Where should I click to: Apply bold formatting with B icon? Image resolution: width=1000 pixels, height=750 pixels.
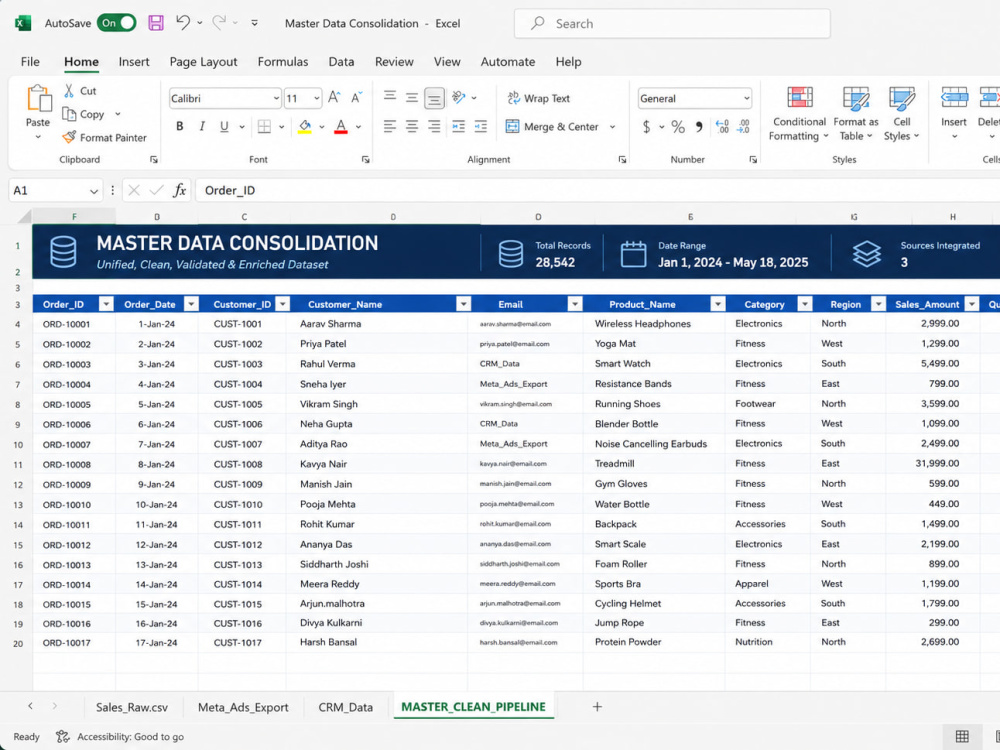click(x=180, y=126)
